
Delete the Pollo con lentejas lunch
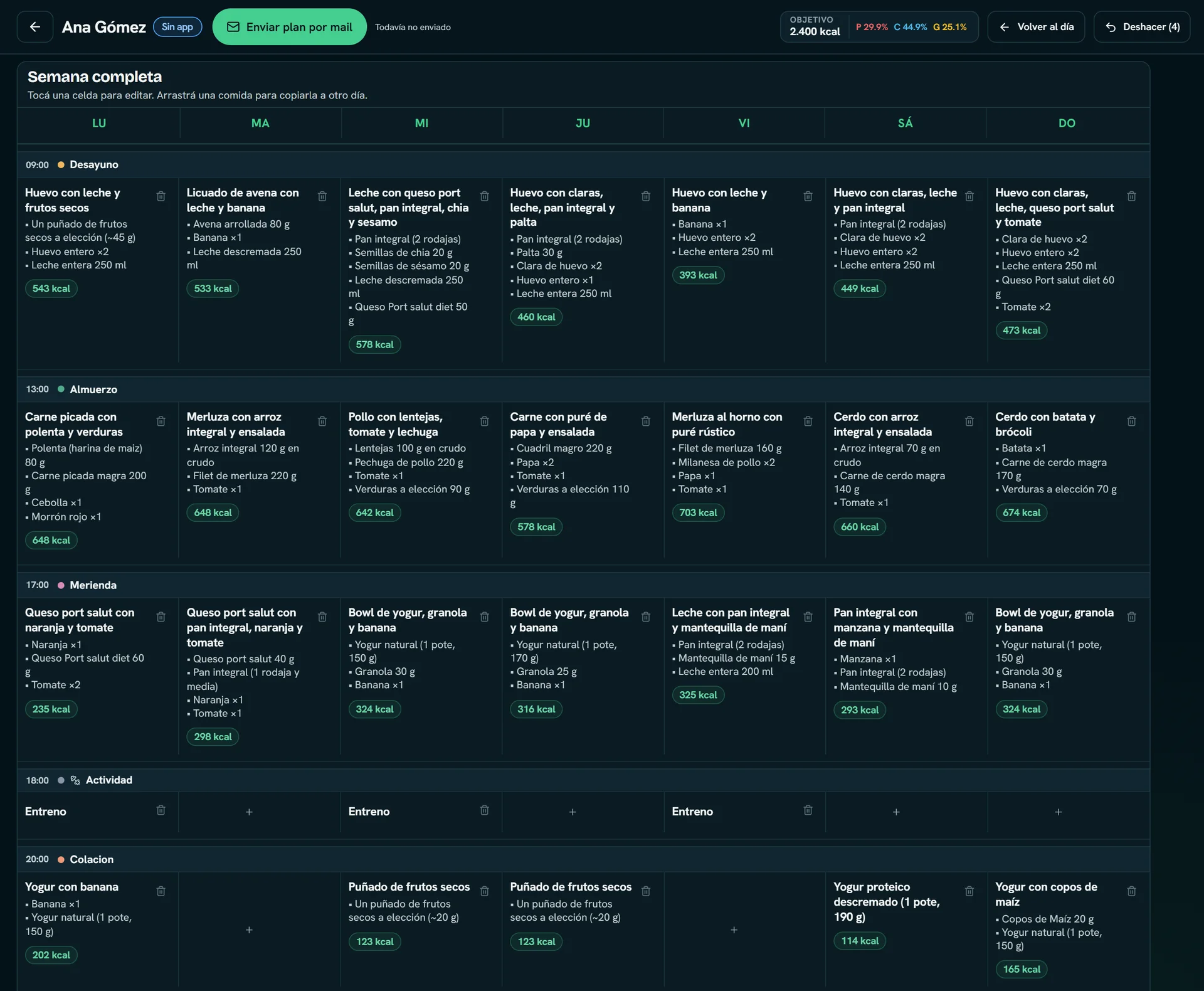484,421
